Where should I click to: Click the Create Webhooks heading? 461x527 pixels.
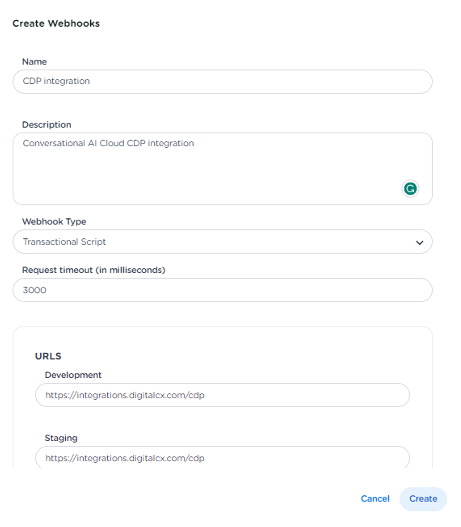click(x=56, y=24)
